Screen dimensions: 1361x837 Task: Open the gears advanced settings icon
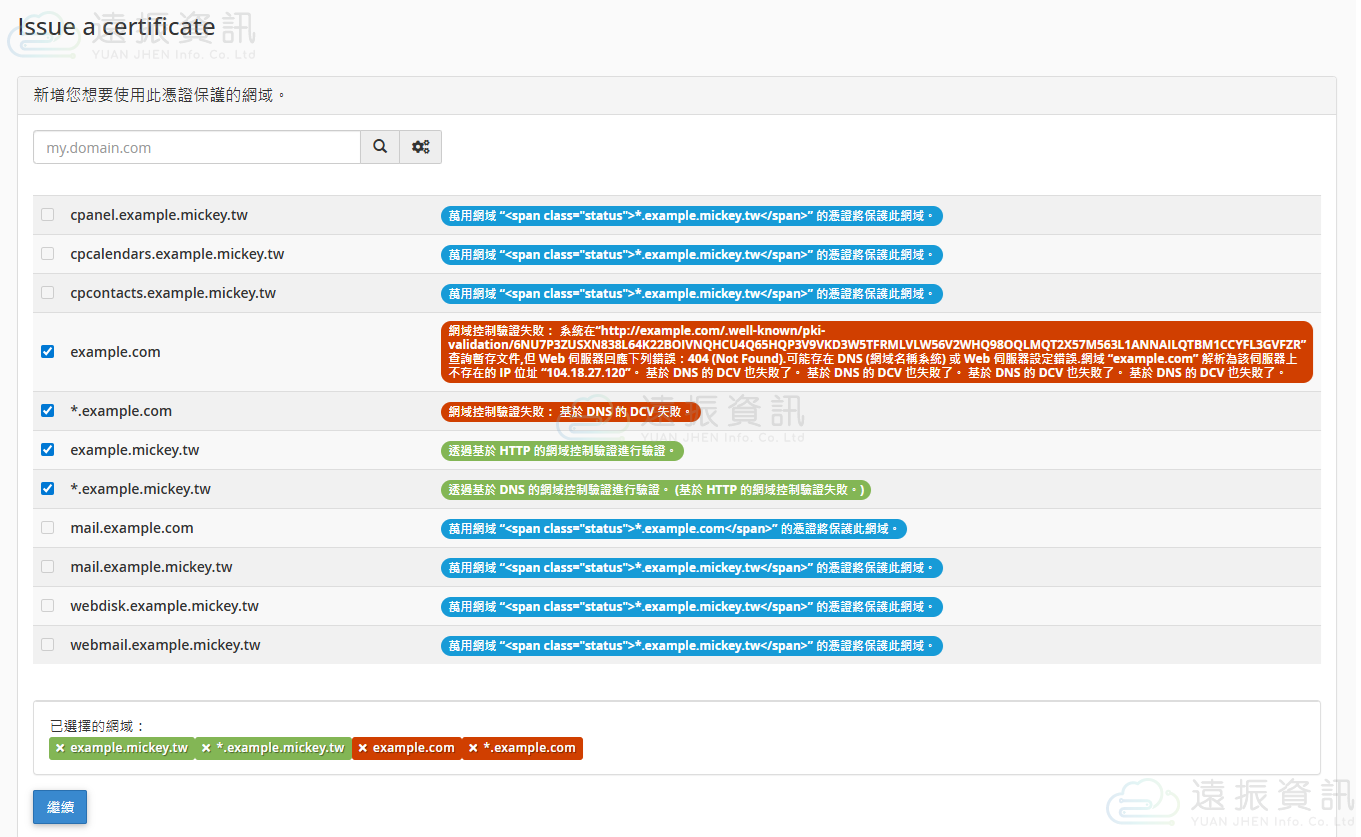(x=421, y=147)
